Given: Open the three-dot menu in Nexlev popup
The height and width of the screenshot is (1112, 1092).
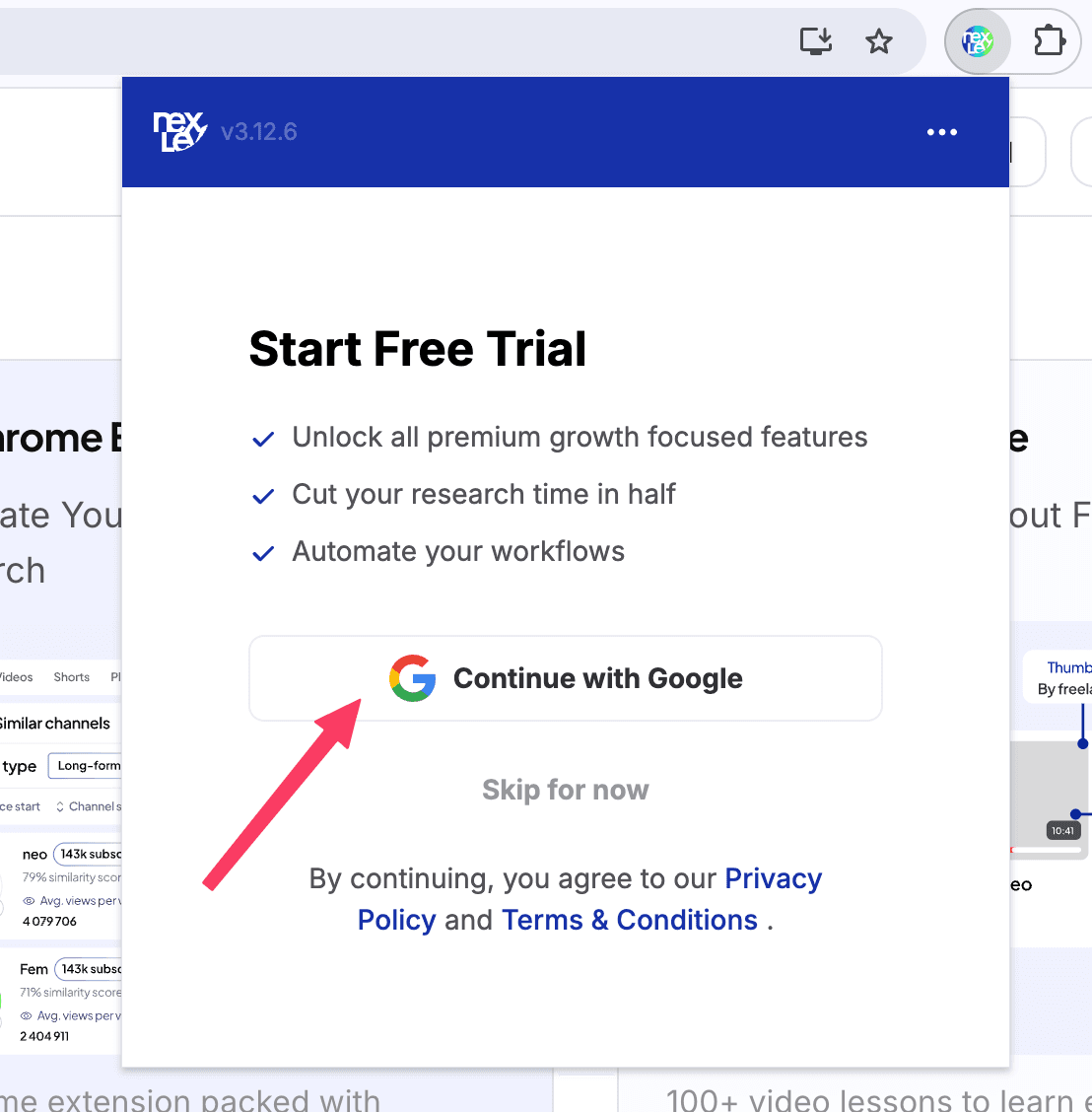Looking at the screenshot, I should tap(941, 132).
